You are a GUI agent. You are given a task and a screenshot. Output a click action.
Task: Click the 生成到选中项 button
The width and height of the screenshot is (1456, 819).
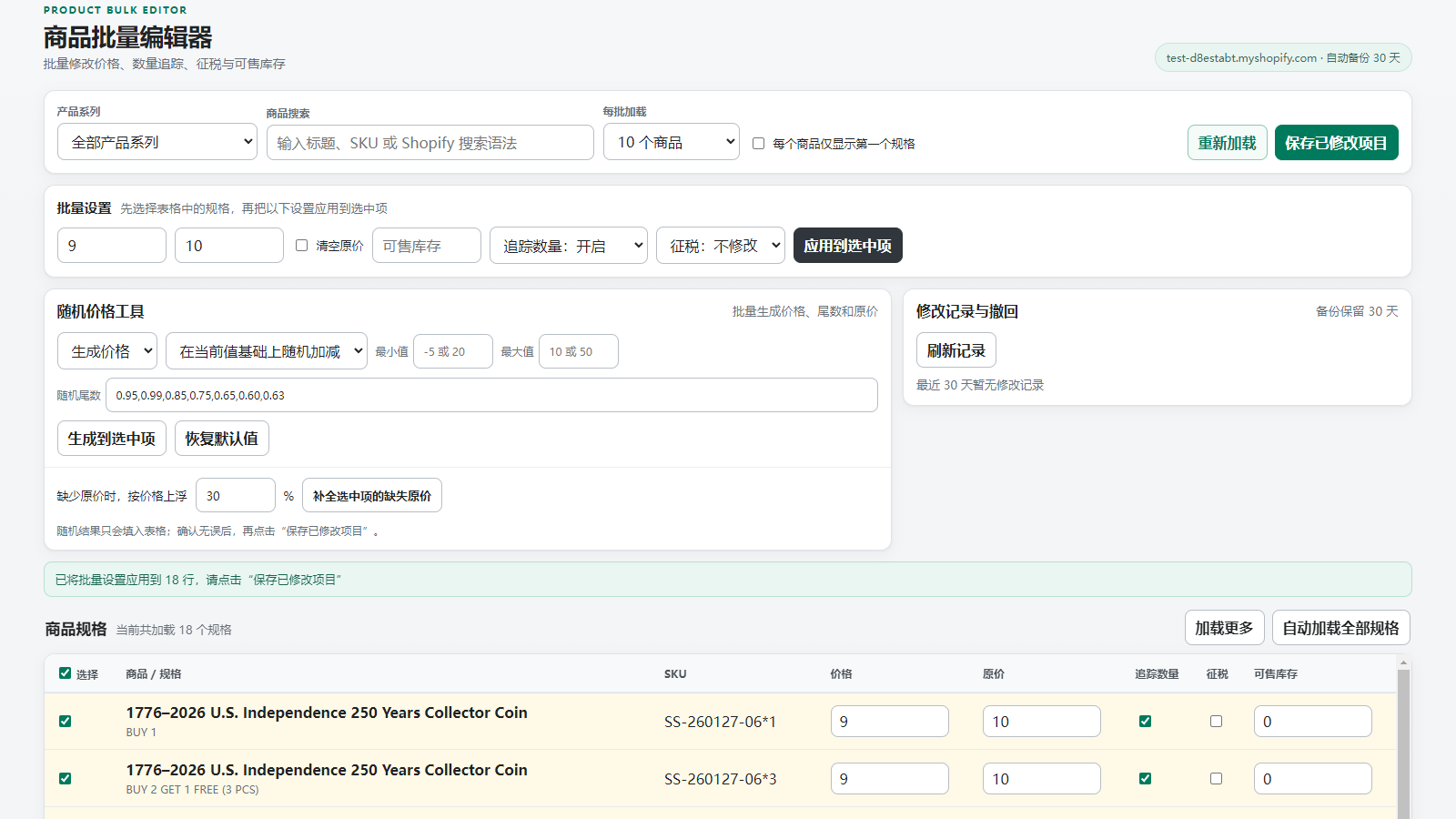click(112, 439)
